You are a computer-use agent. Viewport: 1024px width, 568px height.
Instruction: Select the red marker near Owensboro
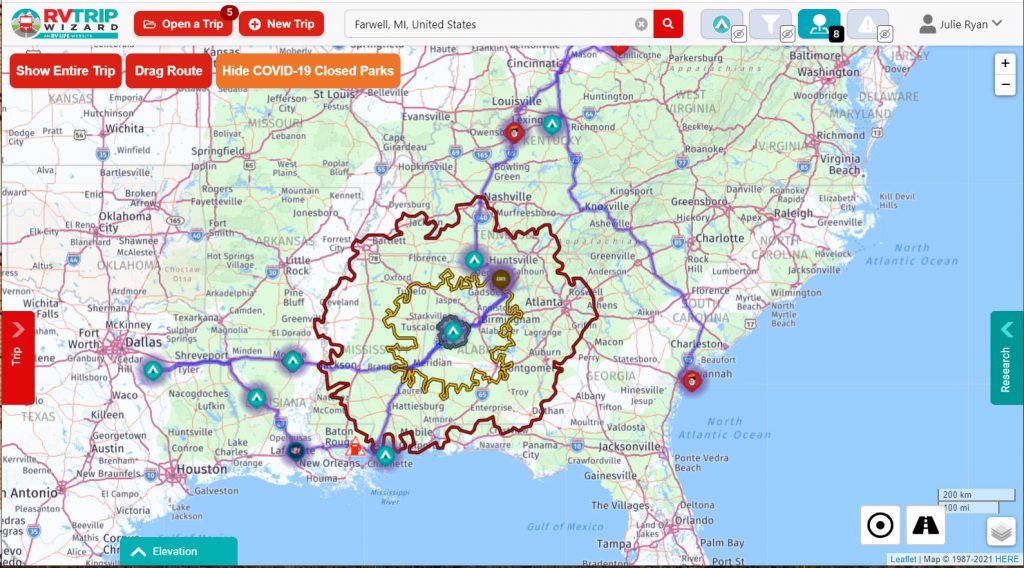tap(515, 133)
